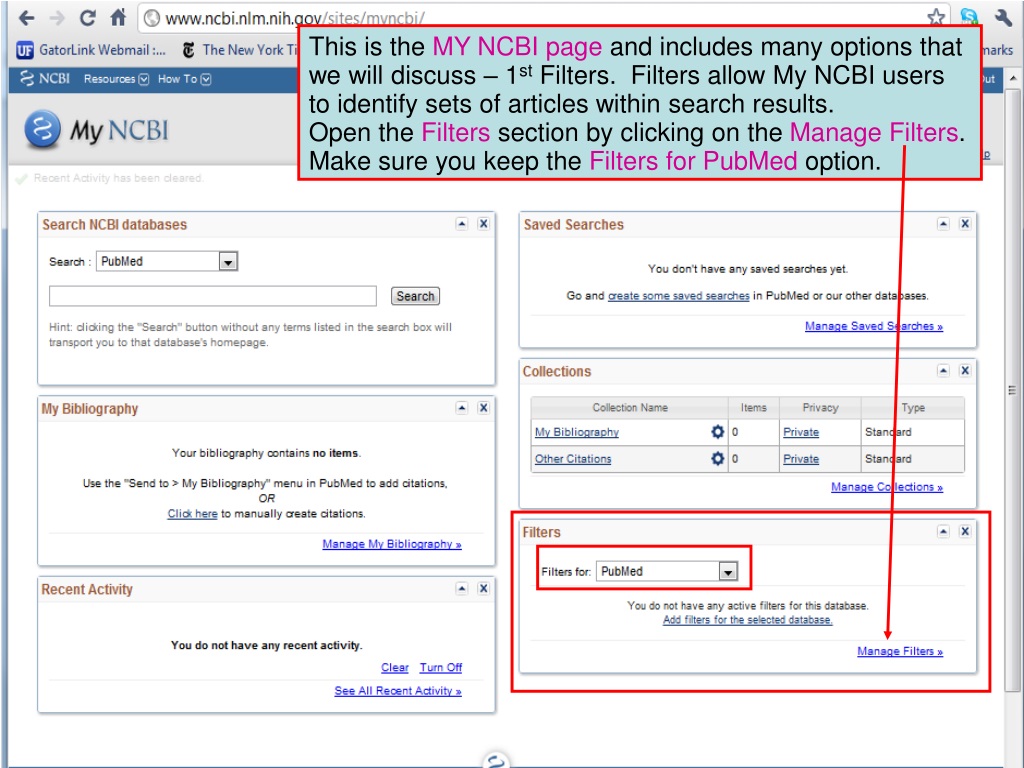
Task: Close the Collections panel
Action: click(965, 371)
